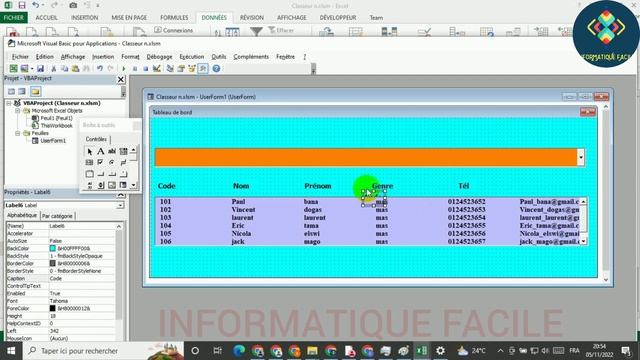This screenshot has width=640, height=360.
Task: Click the Cut scissors icon in VBA toolbar
Action: click(53, 69)
